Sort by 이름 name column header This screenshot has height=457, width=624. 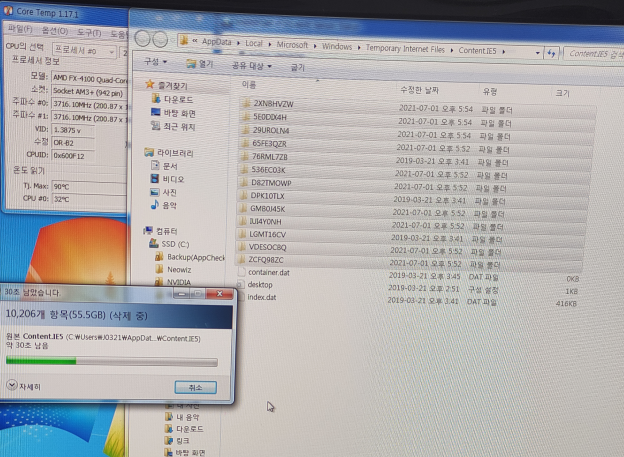[x=249, y=84]
